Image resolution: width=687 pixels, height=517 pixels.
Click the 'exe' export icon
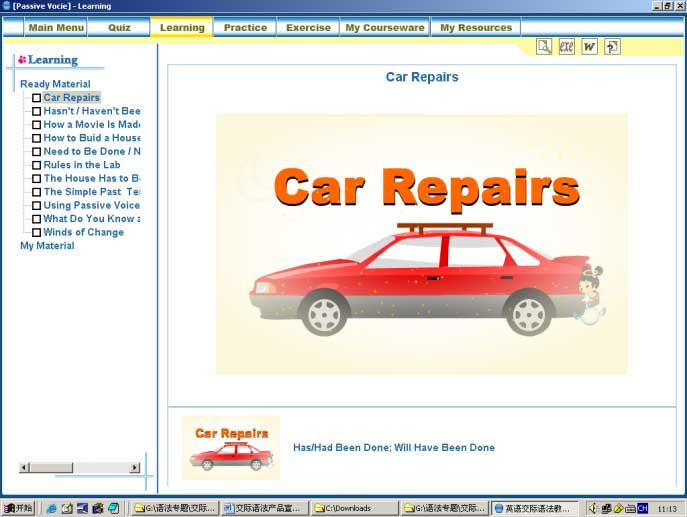pos(567,47)
